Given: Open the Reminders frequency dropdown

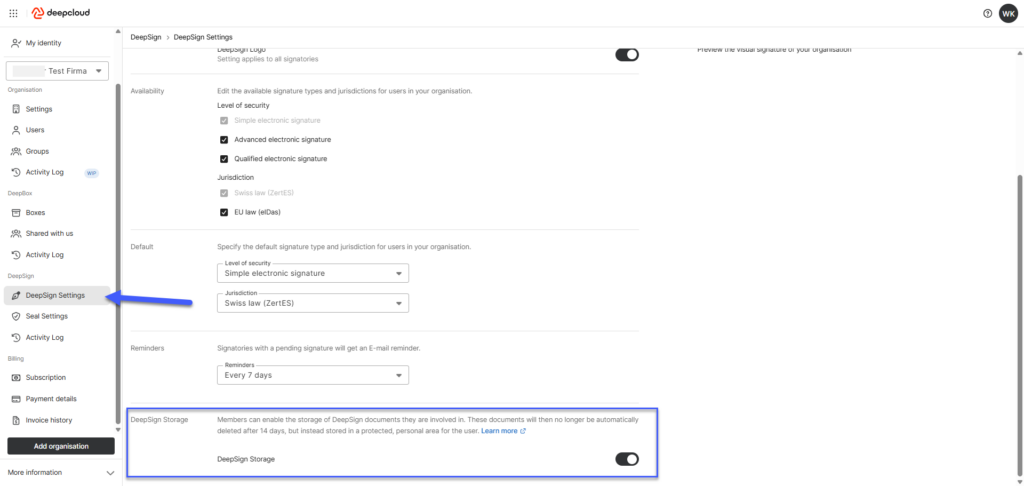Looking at the screenshot, I should pos(312,375).
